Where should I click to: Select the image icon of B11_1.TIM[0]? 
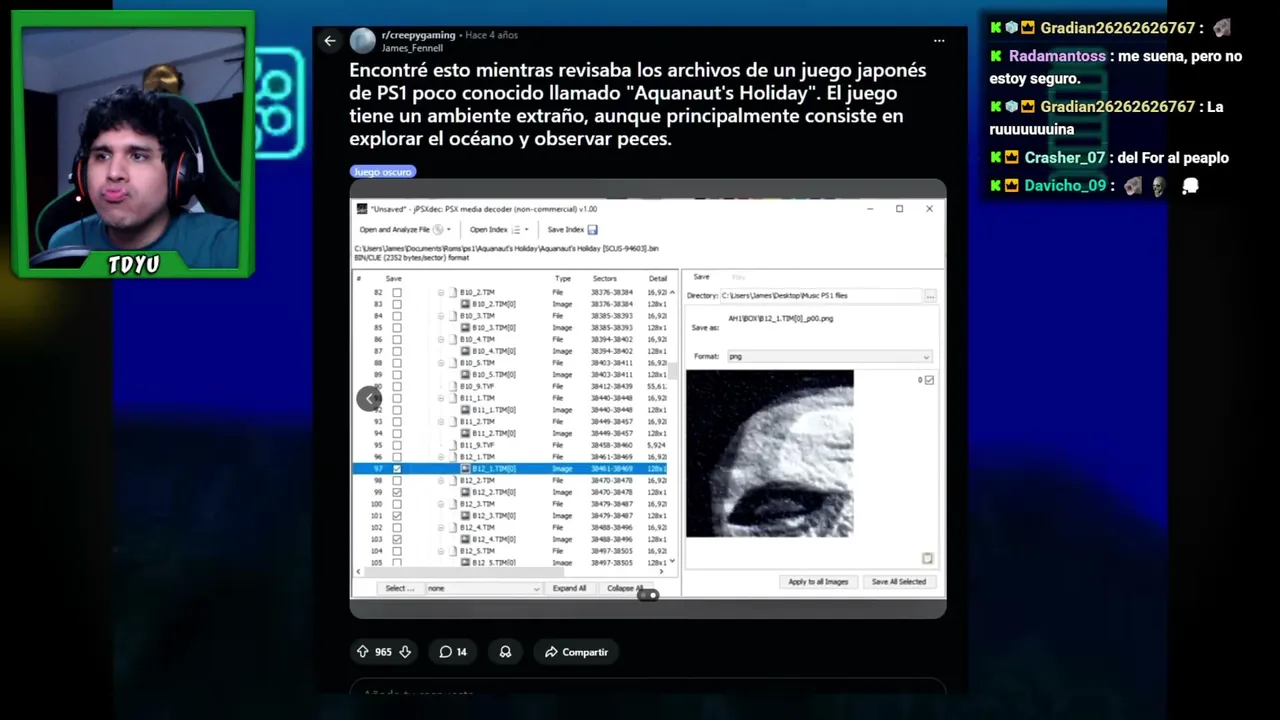(x=465, y=410)
